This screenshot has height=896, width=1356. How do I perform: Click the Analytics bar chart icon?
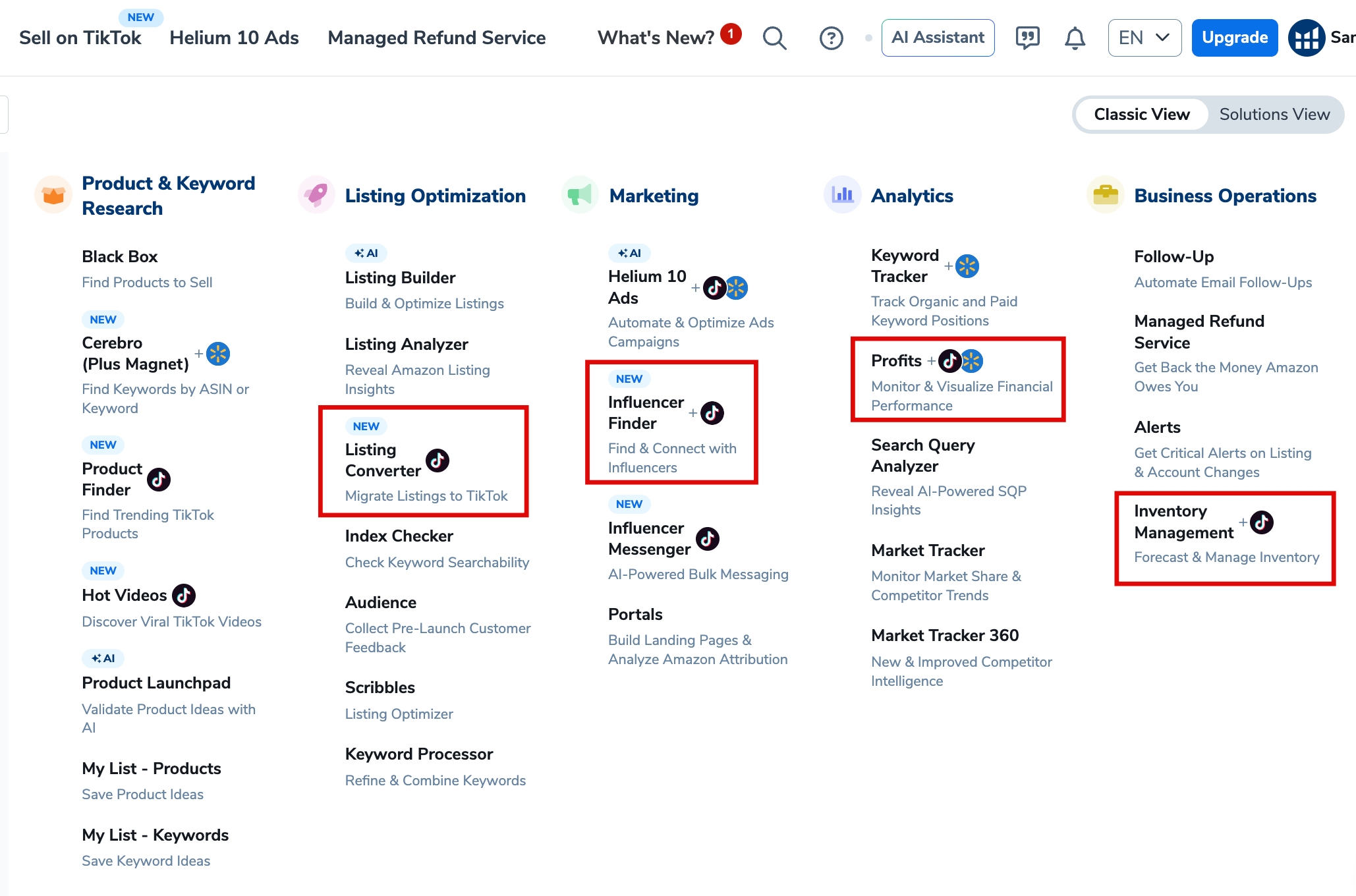(x=841, y=194)
